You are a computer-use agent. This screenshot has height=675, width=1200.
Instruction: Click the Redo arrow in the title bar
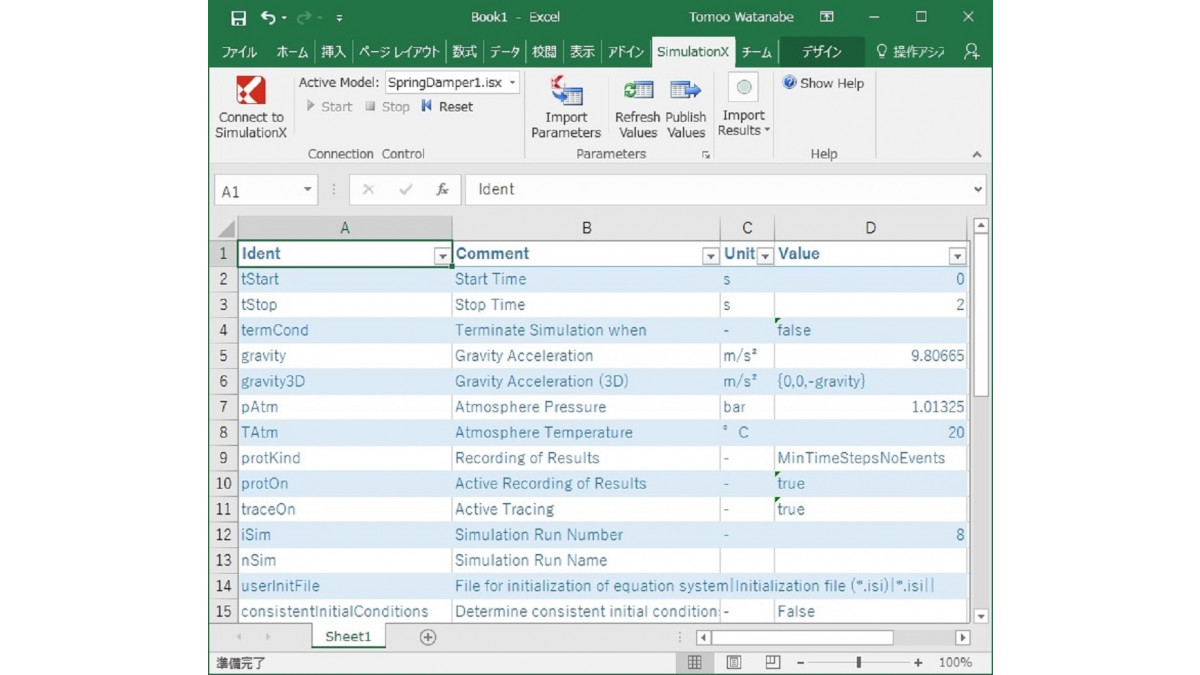(306, 18)
